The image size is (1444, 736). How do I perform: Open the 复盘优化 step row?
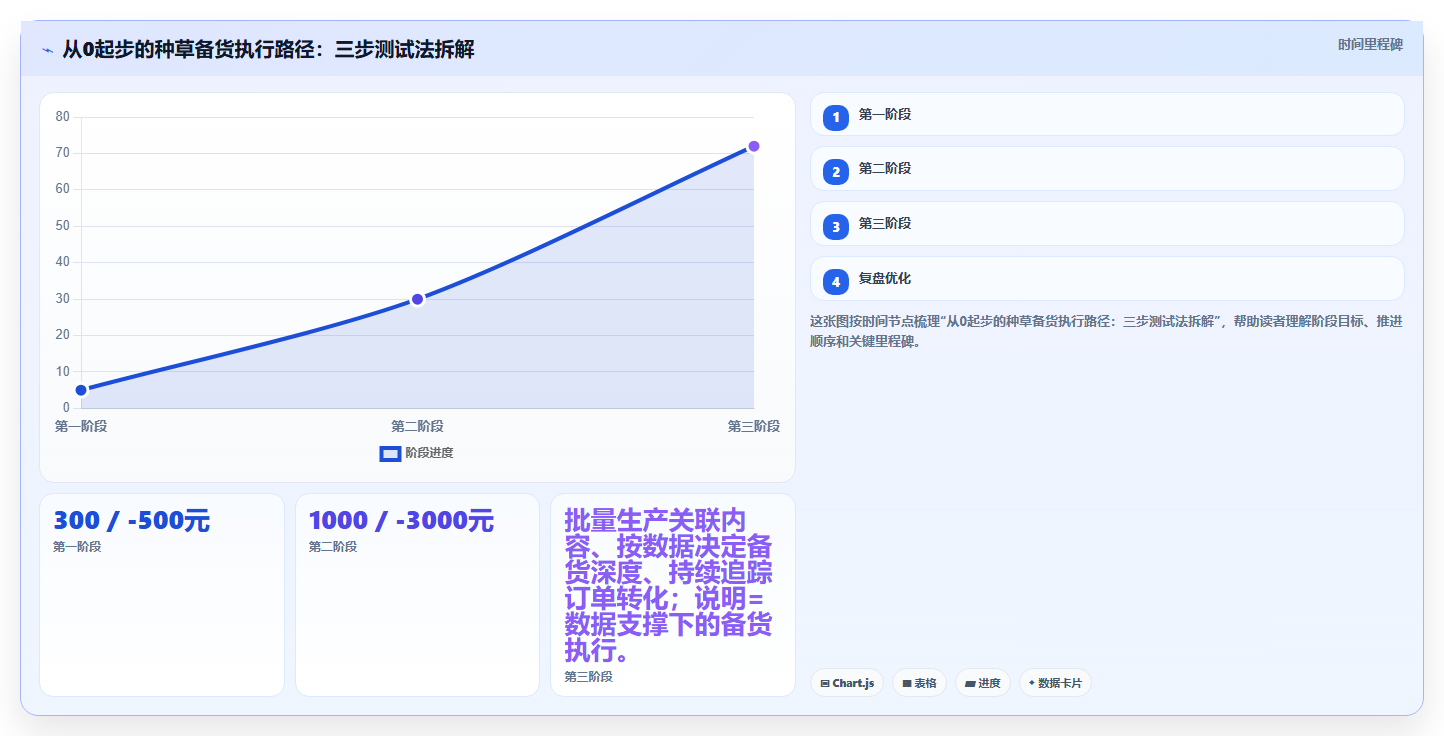(x=1107, y=278)
